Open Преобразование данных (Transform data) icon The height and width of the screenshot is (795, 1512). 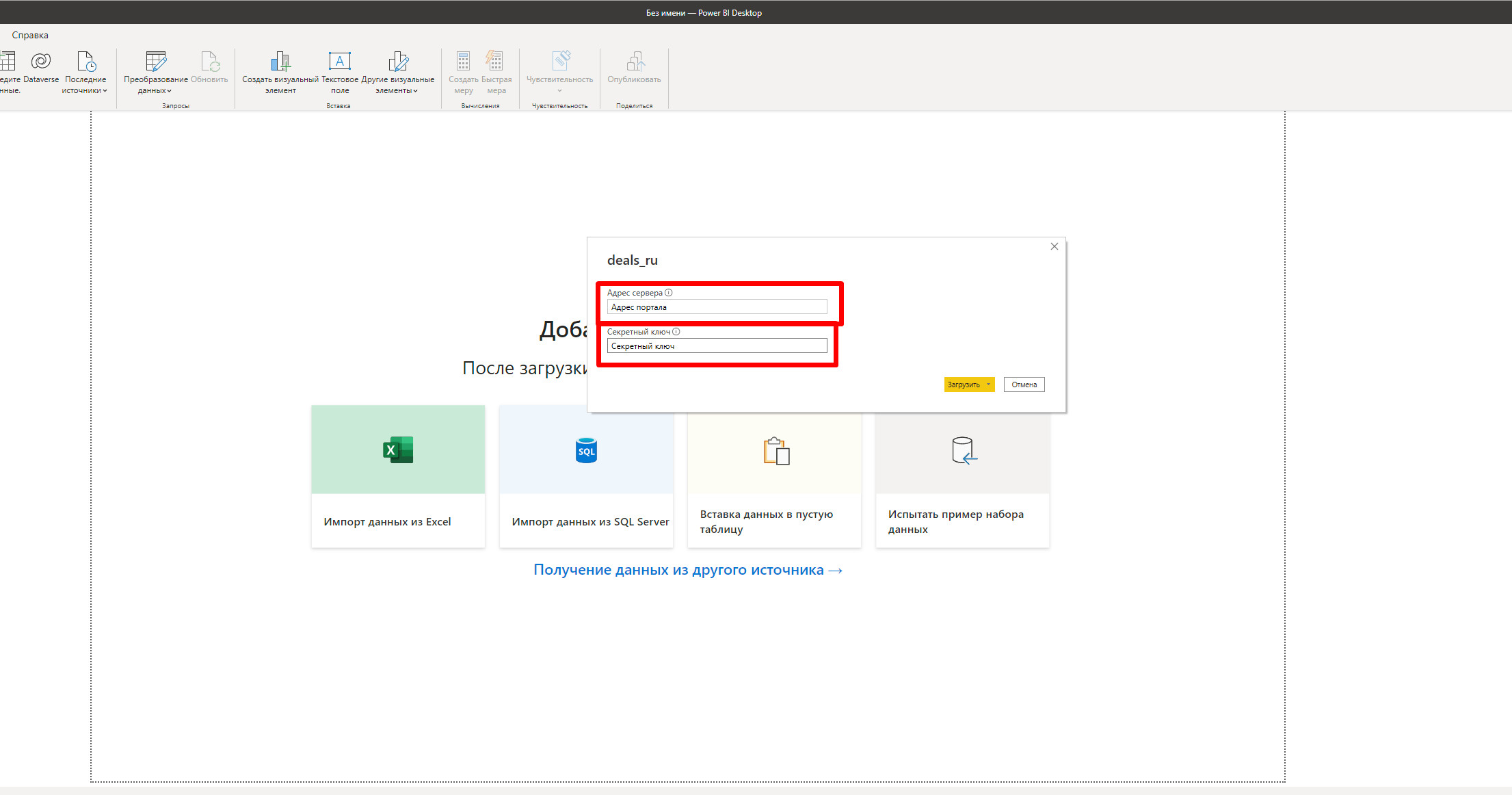tap(155, 62)
